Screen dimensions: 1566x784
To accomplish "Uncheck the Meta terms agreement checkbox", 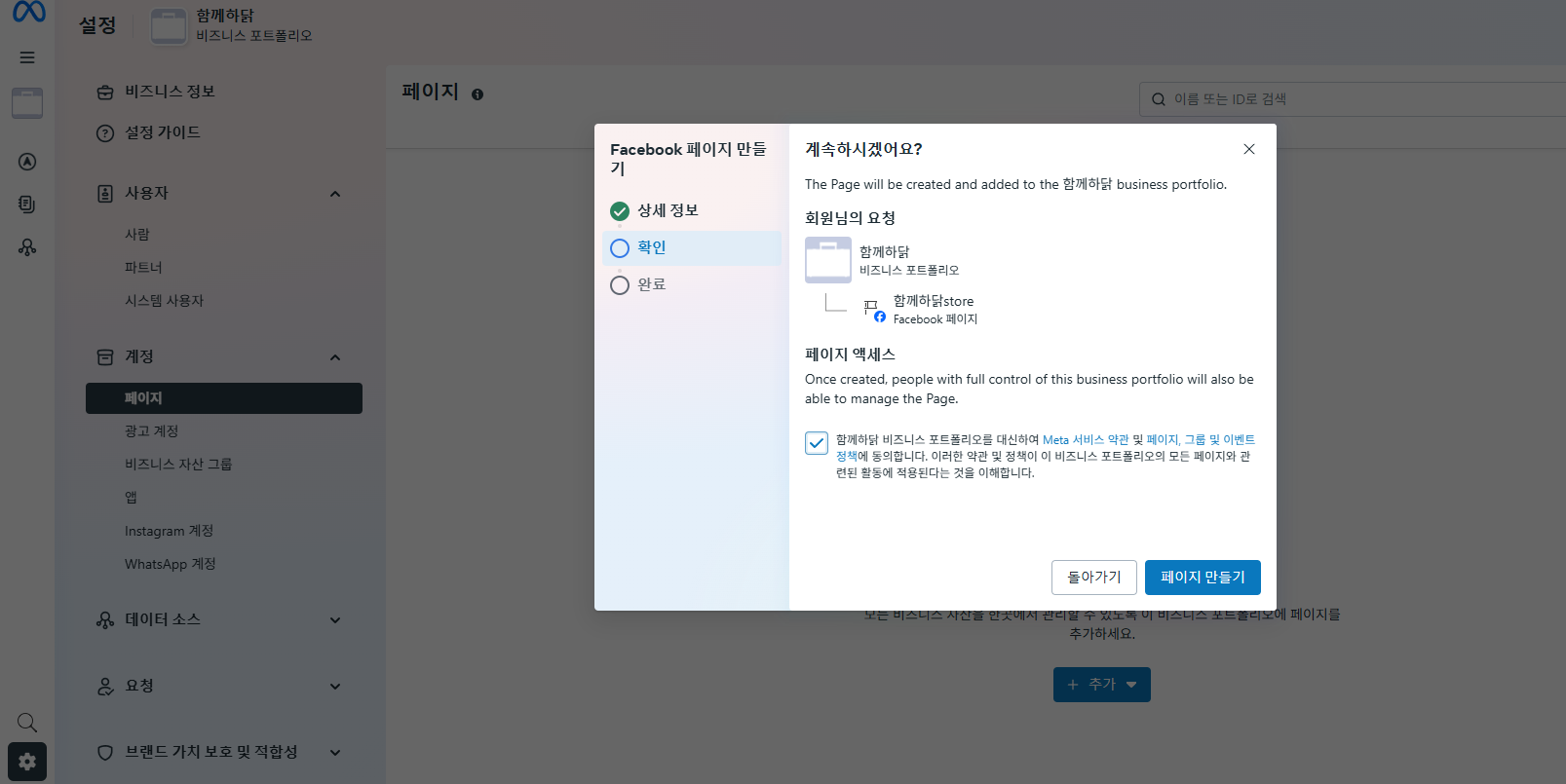I will (x=817, y=443).
